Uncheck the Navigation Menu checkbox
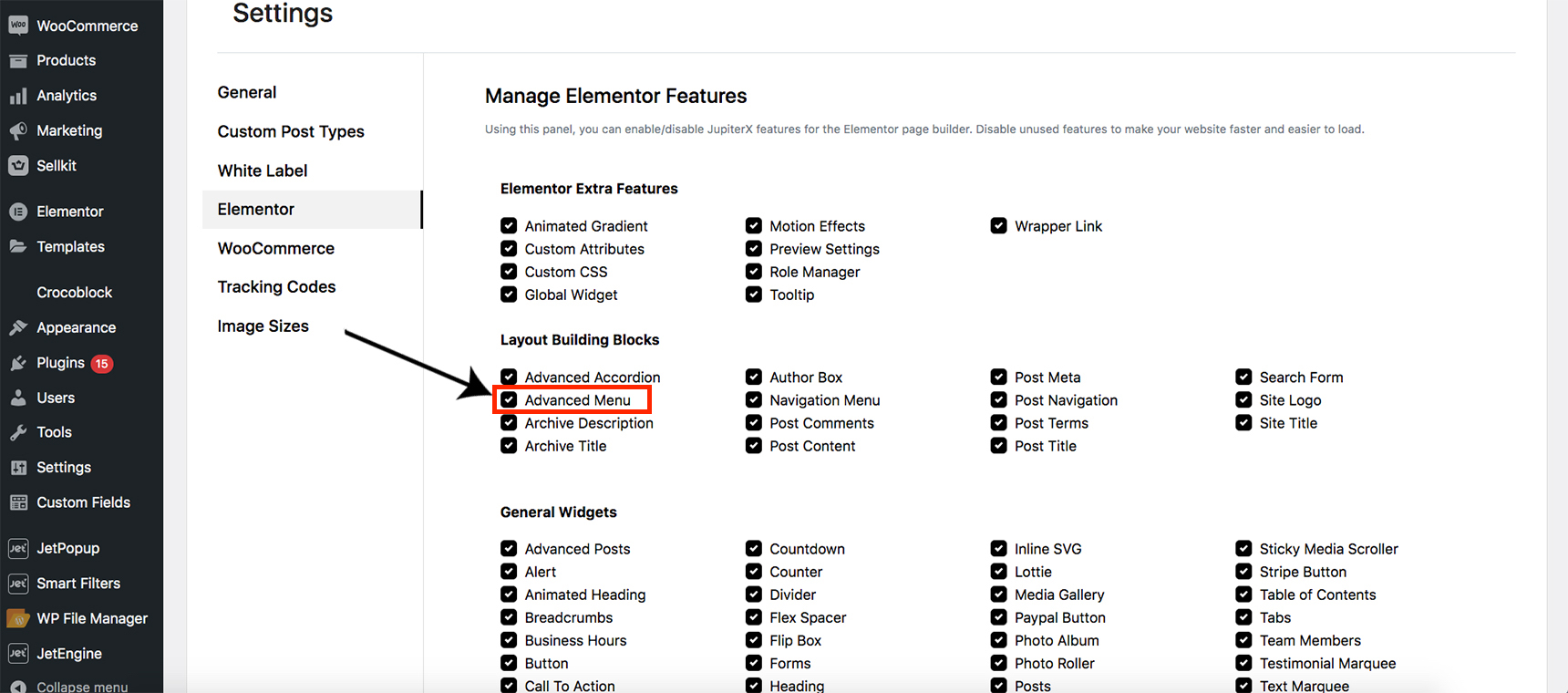The height and width of the screenshot is (693, 1568). pos(754,399)
